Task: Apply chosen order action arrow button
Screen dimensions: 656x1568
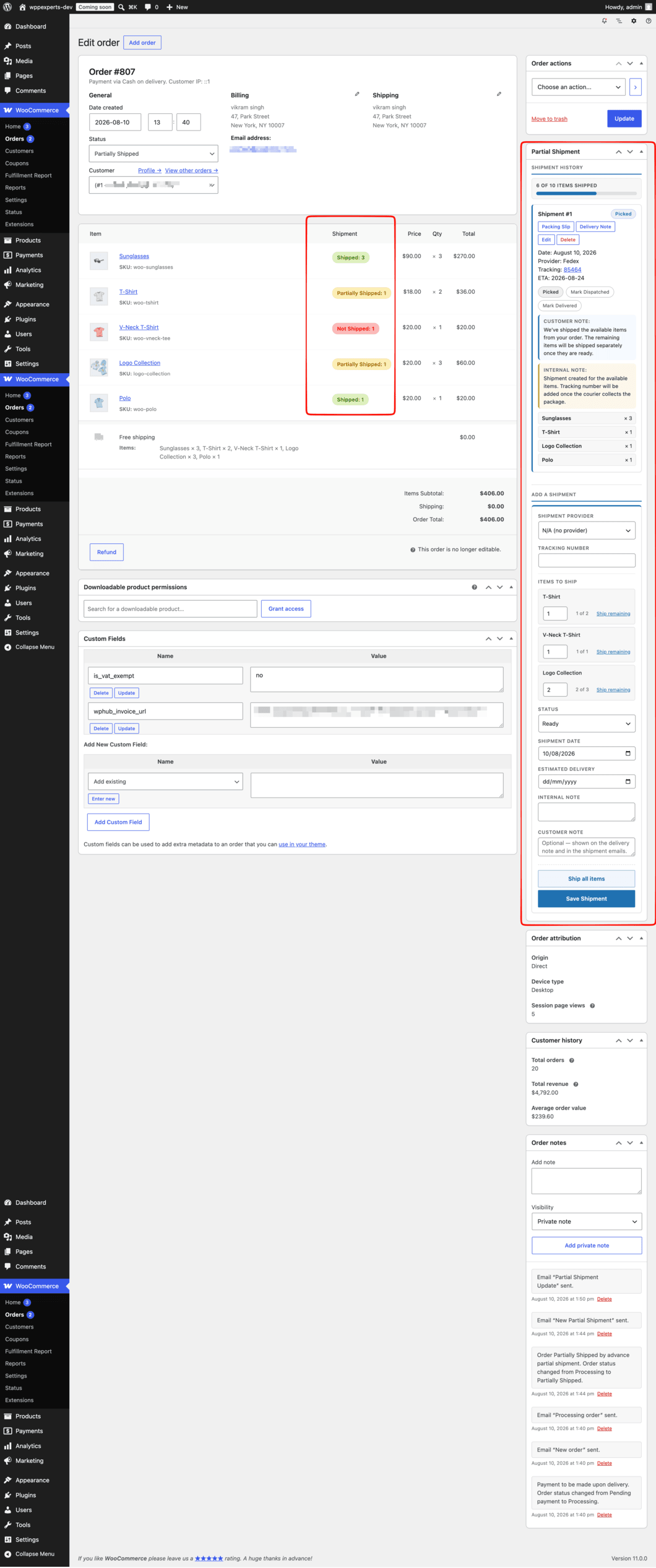Action: tap(635, 87)
